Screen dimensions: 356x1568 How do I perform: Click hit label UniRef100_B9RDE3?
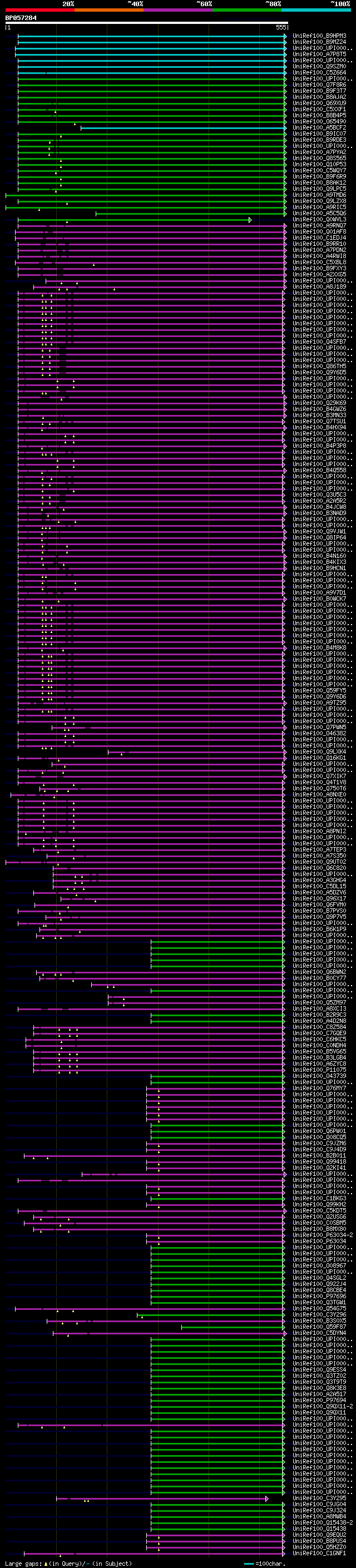[319, 140]
